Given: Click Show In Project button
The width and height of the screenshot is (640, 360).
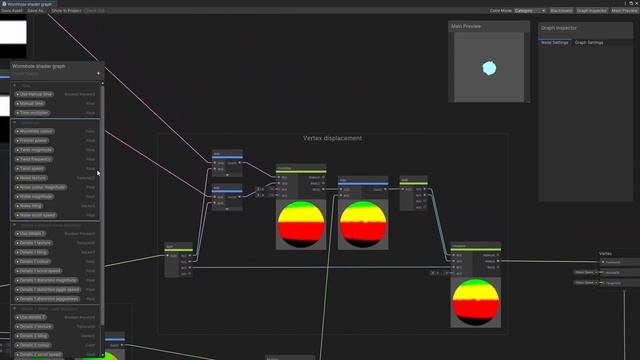Looking at the screenshot, I should click(66, 11).
